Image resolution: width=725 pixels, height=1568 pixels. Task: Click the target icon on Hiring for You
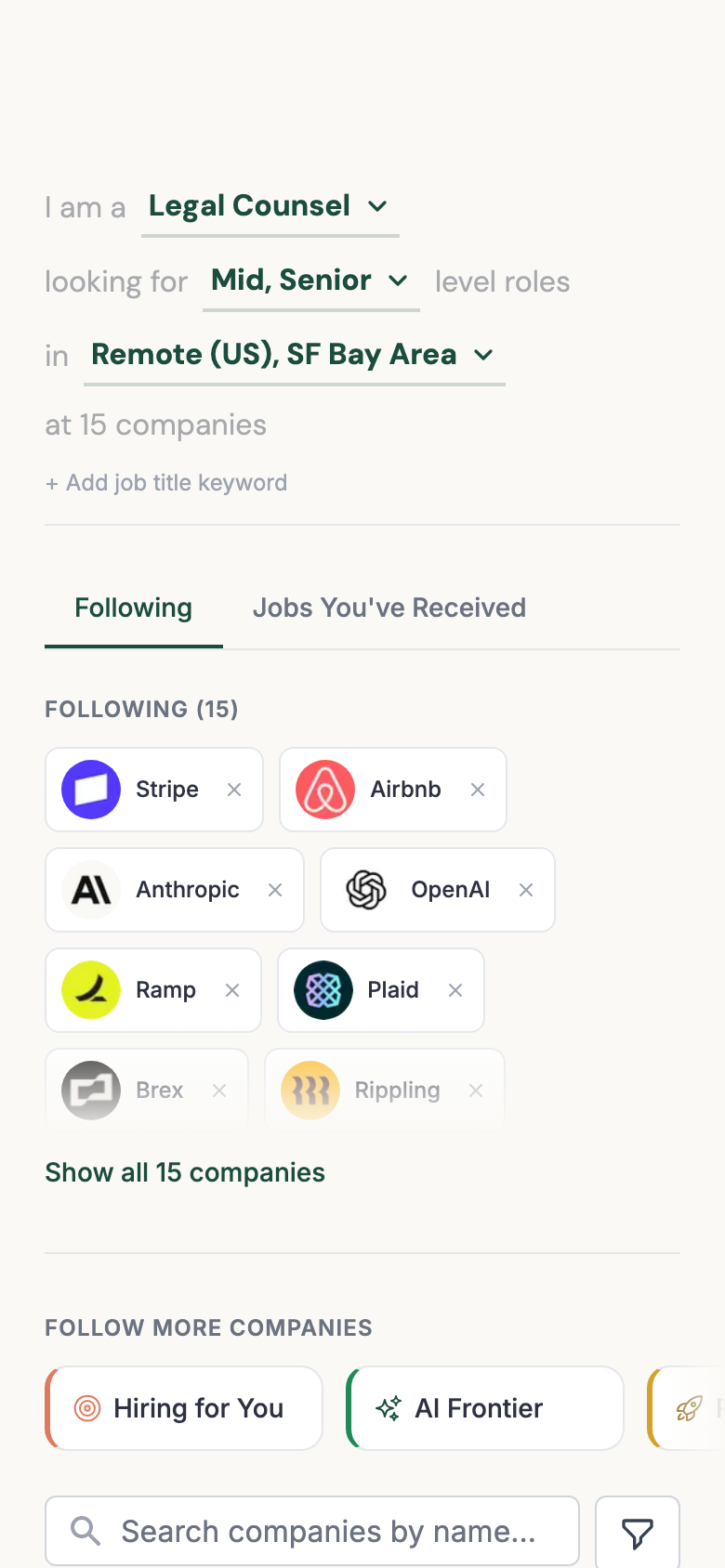88,1407
